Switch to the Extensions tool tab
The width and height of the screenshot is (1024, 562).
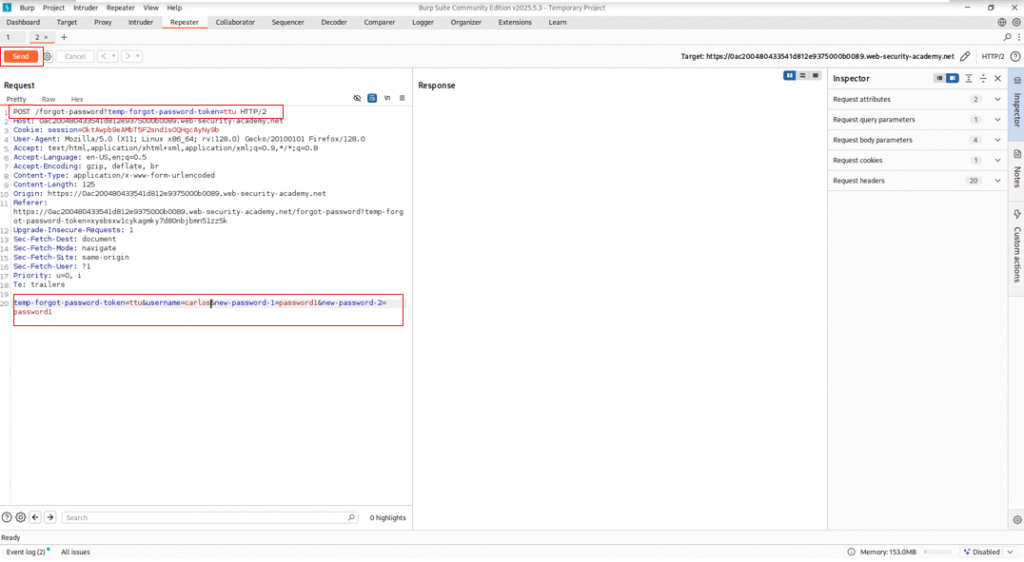click(515, 22)
